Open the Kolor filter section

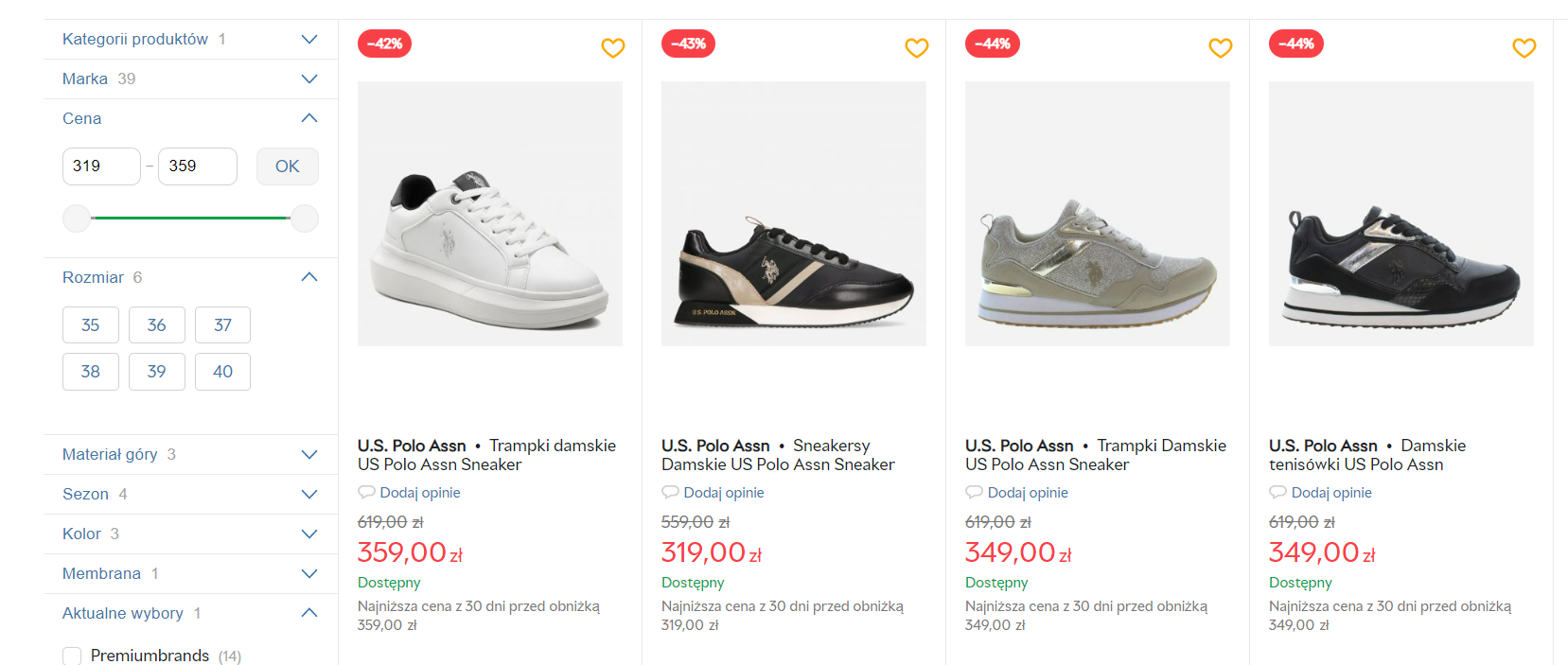tap(308, 534)
